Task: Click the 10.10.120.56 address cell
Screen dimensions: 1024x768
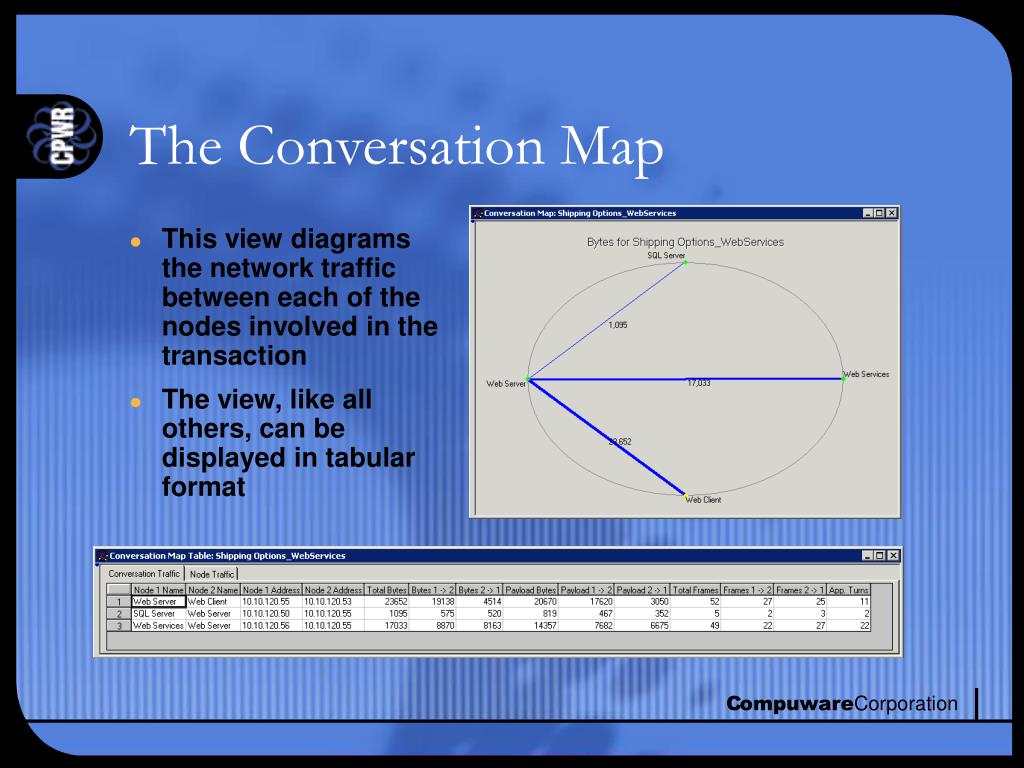Action: click(x=271, y=625)
